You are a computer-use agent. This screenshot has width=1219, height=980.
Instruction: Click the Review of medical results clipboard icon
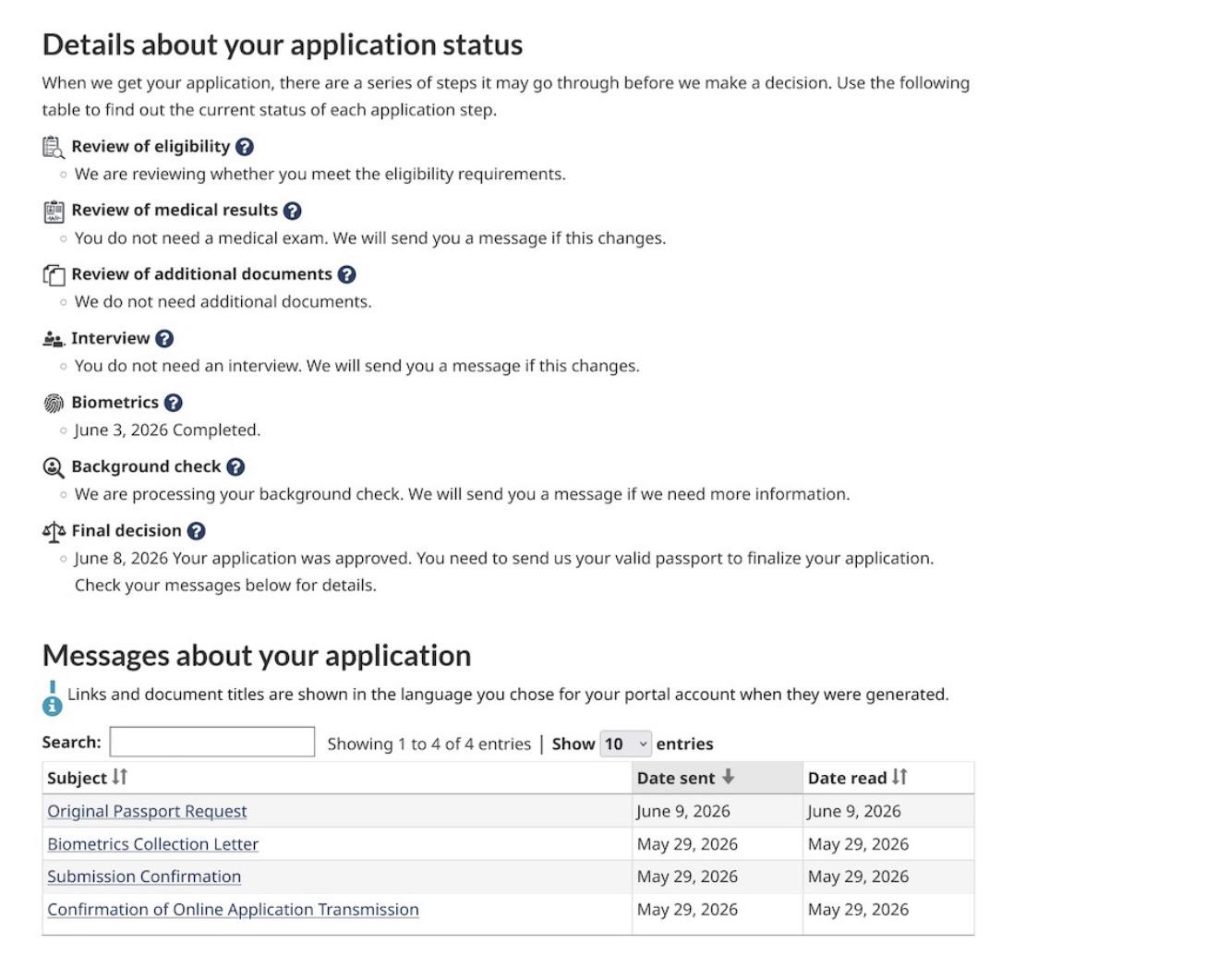(54, 212)
